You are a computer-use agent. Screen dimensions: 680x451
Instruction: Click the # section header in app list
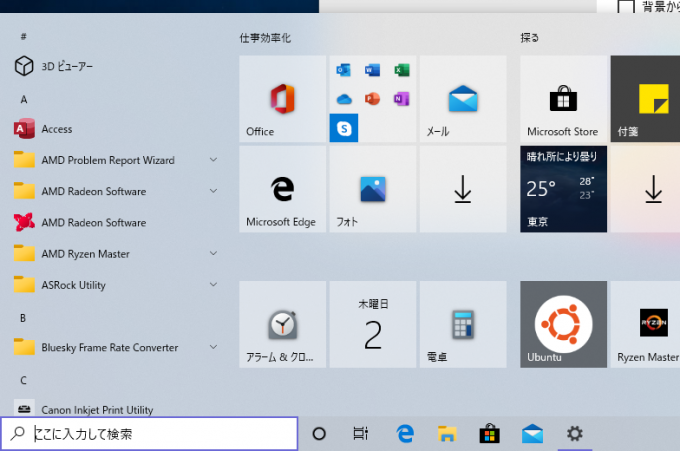(23, 36)
